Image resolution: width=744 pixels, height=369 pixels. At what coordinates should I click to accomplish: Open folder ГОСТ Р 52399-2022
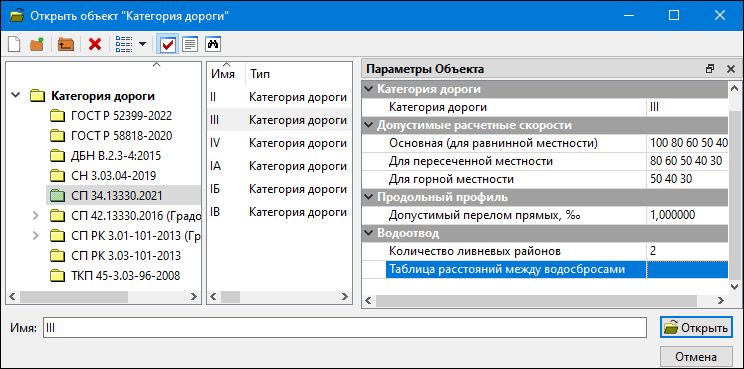[121, 116]
